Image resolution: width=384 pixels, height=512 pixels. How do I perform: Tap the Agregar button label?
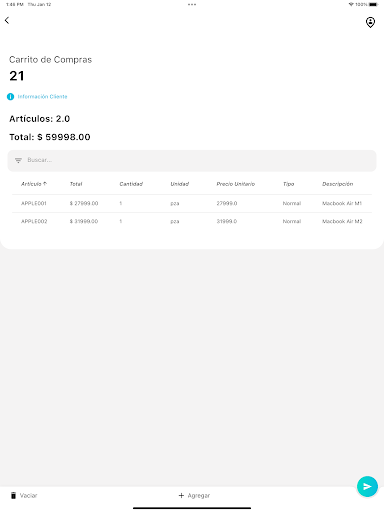tap(199, 496)
